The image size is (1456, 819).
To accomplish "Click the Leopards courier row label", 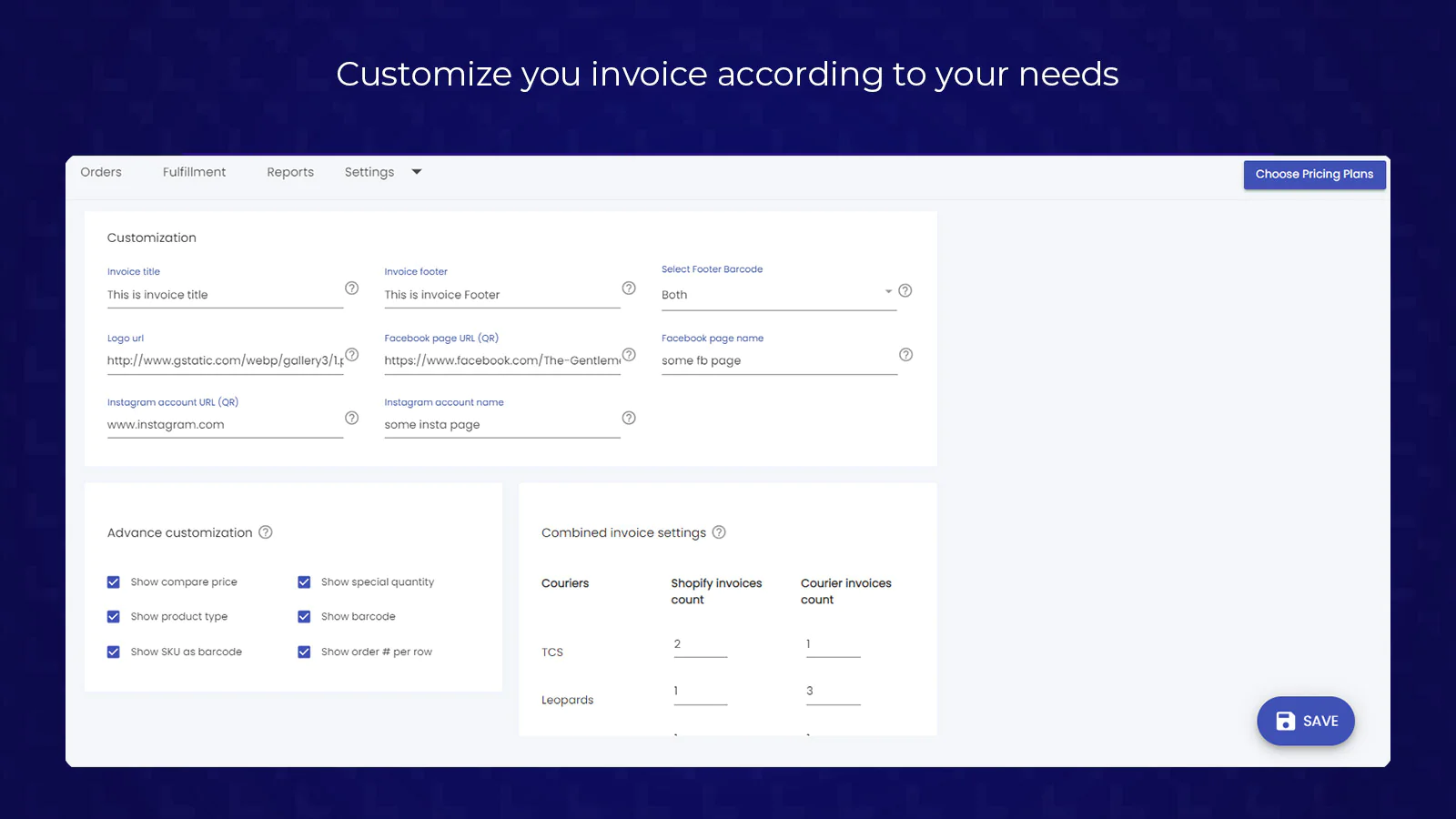I will click(567, 700).
